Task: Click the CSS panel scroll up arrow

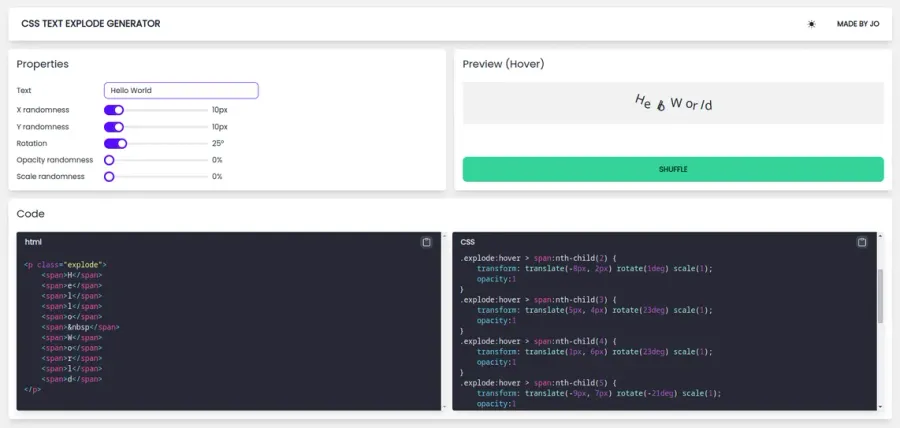Action: point(880,235)
